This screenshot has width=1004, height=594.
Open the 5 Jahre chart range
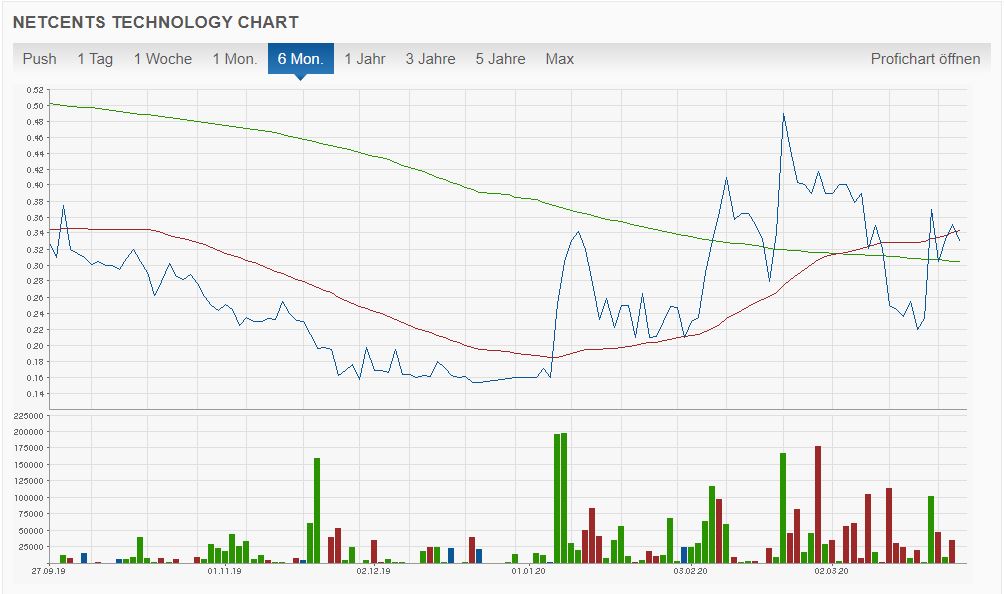point(500,59)
